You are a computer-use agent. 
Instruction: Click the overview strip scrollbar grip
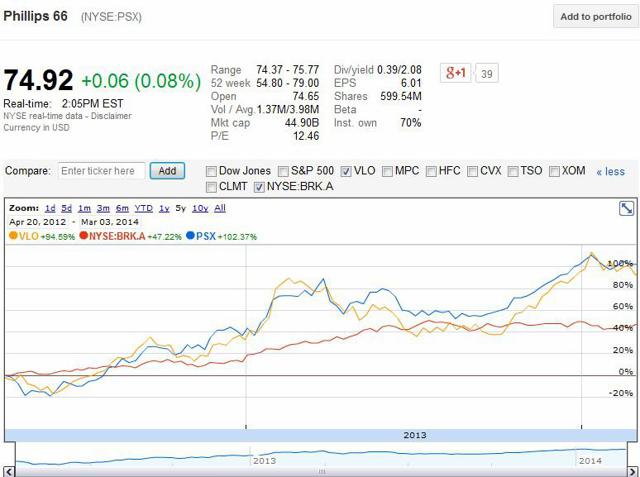[322, 472]
